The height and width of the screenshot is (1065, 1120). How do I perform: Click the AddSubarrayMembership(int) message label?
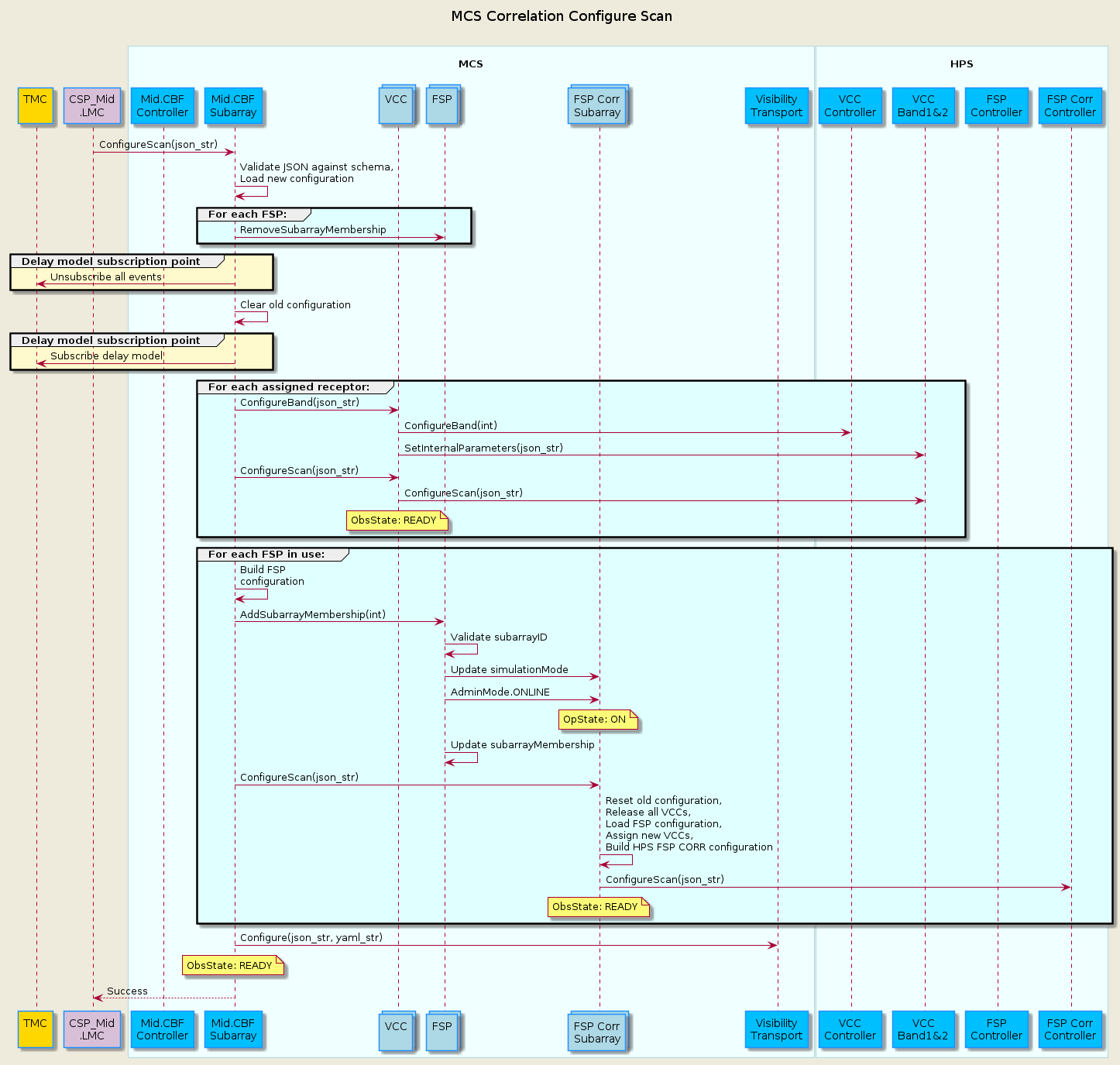[x=313, y=615]
